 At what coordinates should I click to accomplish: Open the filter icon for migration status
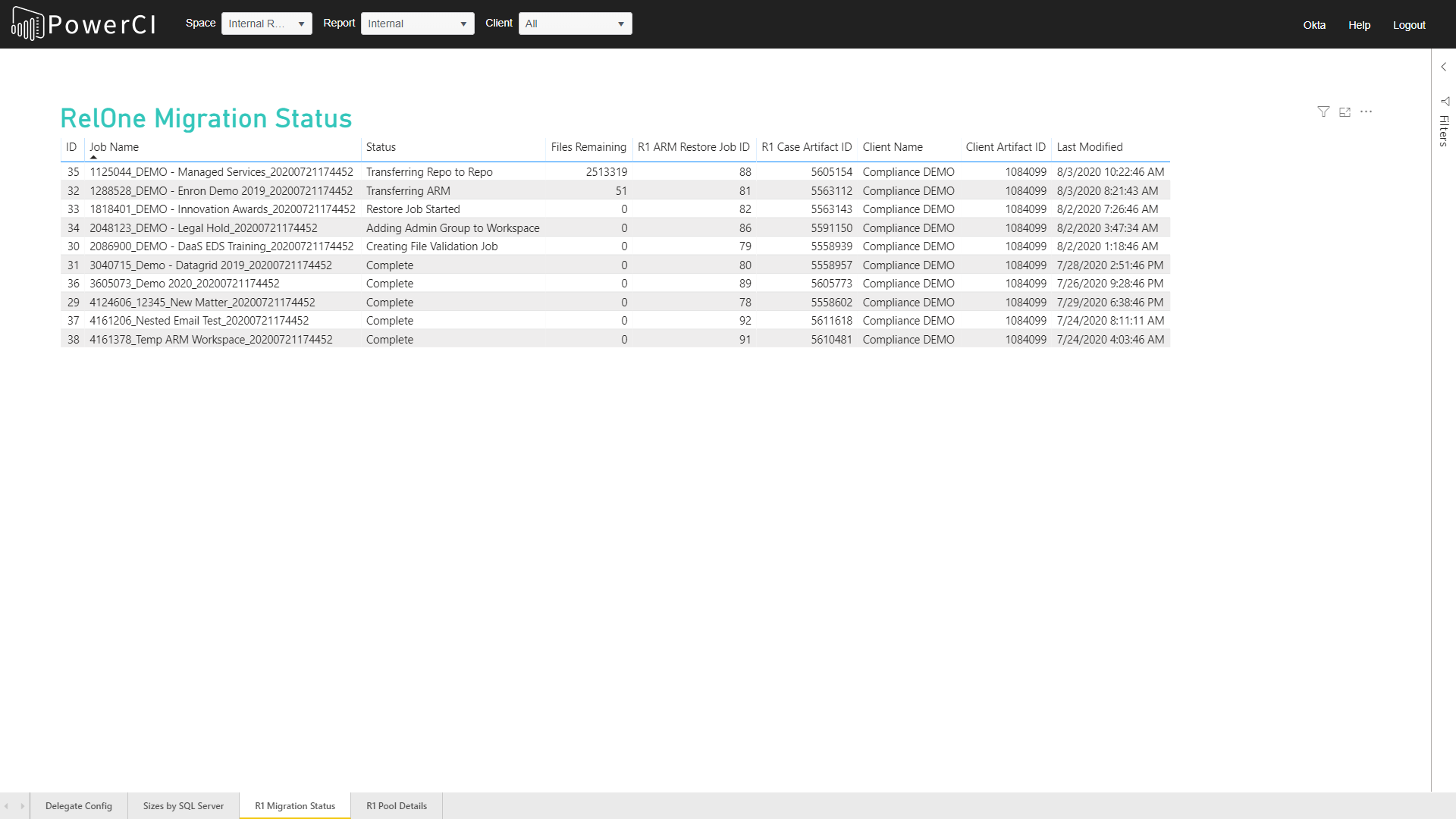(x=1324, y=112)
